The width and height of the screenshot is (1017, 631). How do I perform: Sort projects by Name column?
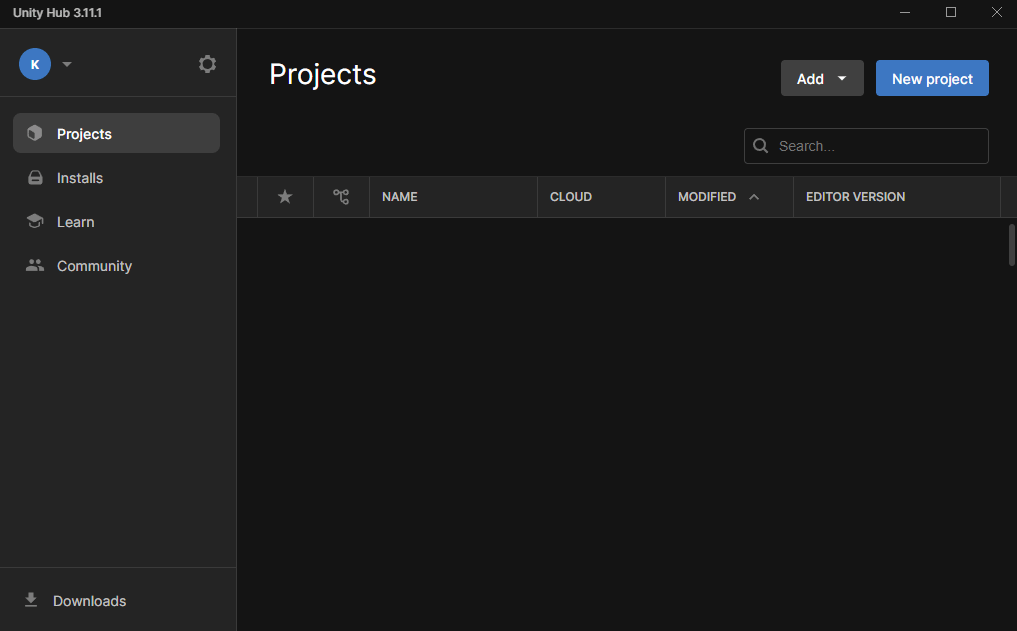coord(400,197)
